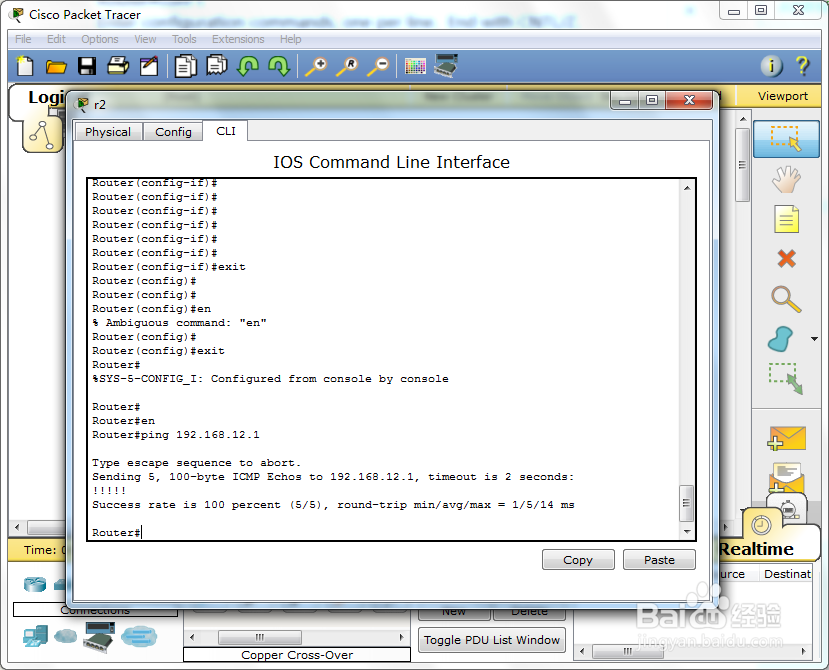
Task: Select the Routers device category icon
Action: click(x=35, y=584)
